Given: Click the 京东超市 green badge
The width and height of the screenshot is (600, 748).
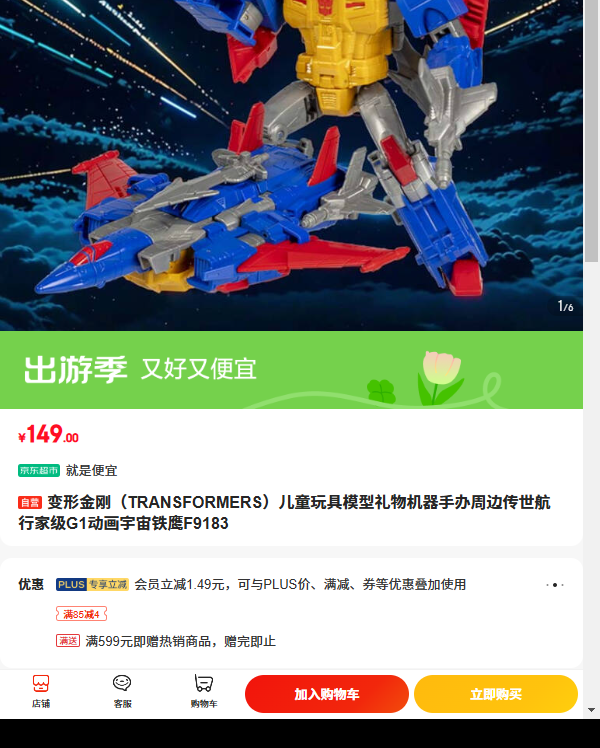Looking at the screenshot, I should point(39,470).
